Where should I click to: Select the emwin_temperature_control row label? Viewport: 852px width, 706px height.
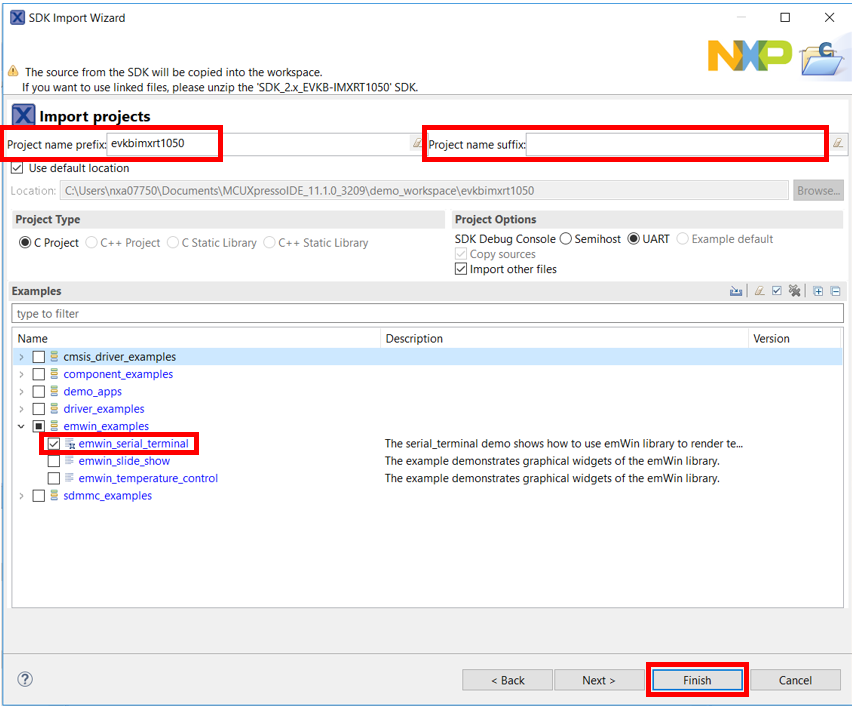pos(148,478)
